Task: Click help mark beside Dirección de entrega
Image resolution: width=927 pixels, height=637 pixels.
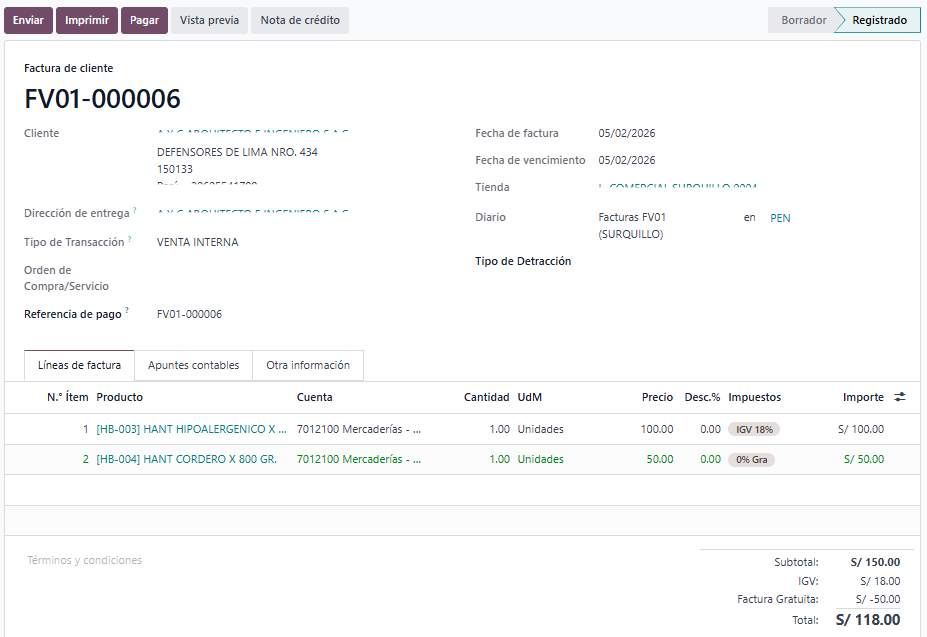Action: coord(135,210)
